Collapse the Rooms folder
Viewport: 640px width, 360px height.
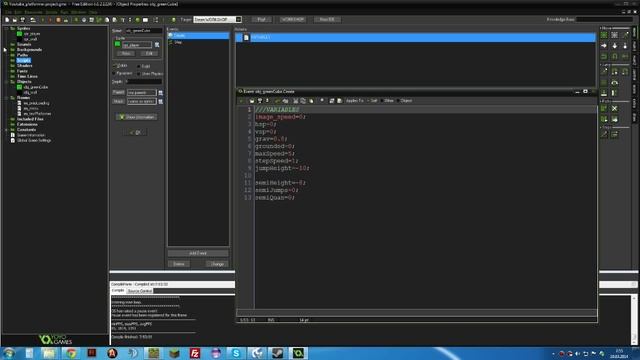pyautogui.click(x=7, y=98)
